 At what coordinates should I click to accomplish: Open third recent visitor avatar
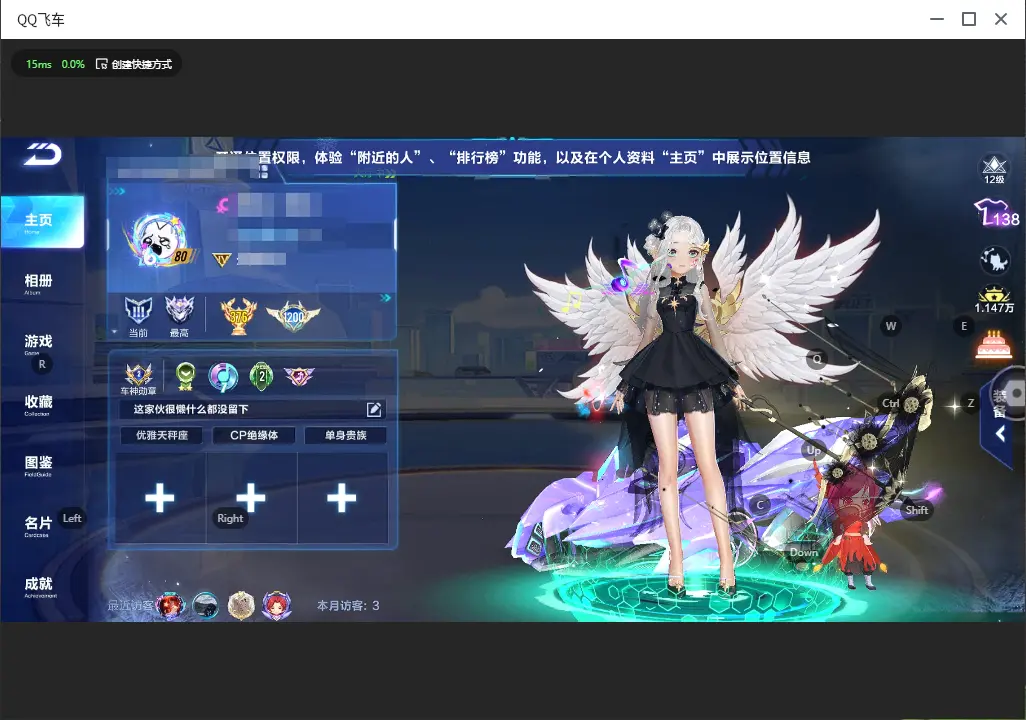pyautogui.click(x=241, y=605)
